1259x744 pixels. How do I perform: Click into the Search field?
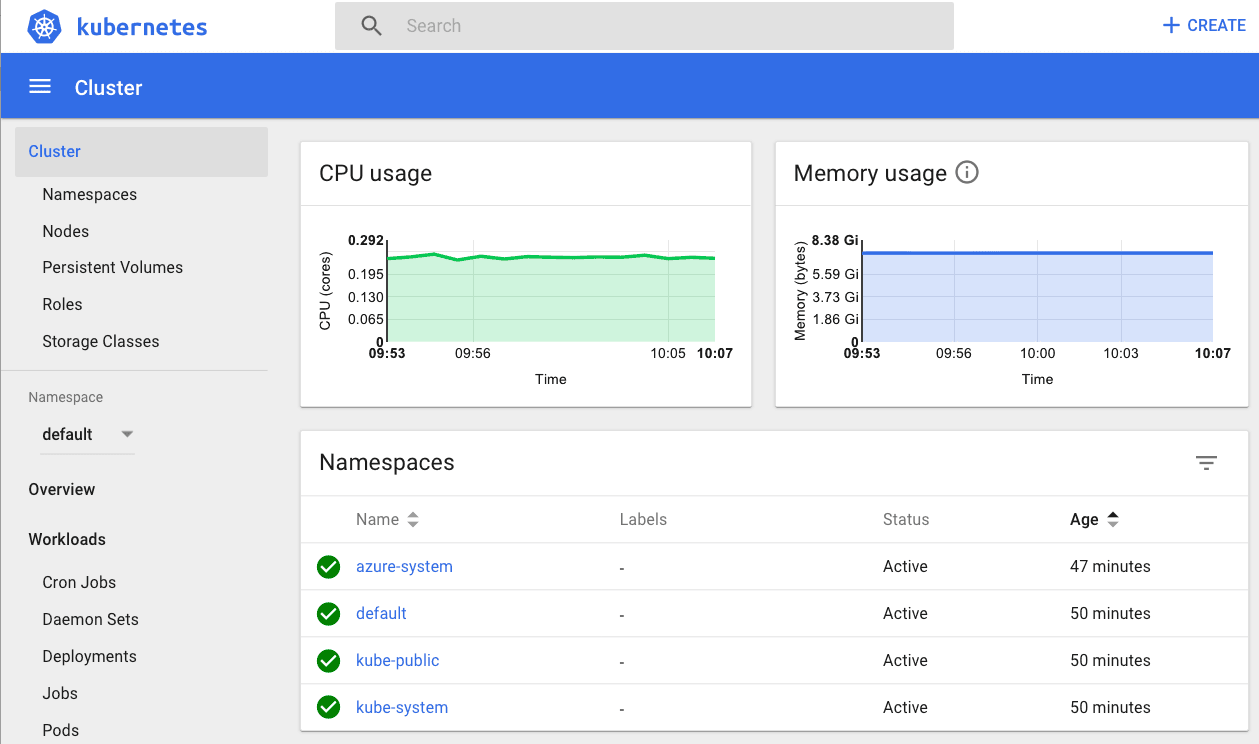pyautogui.click(x=670, y=26)
